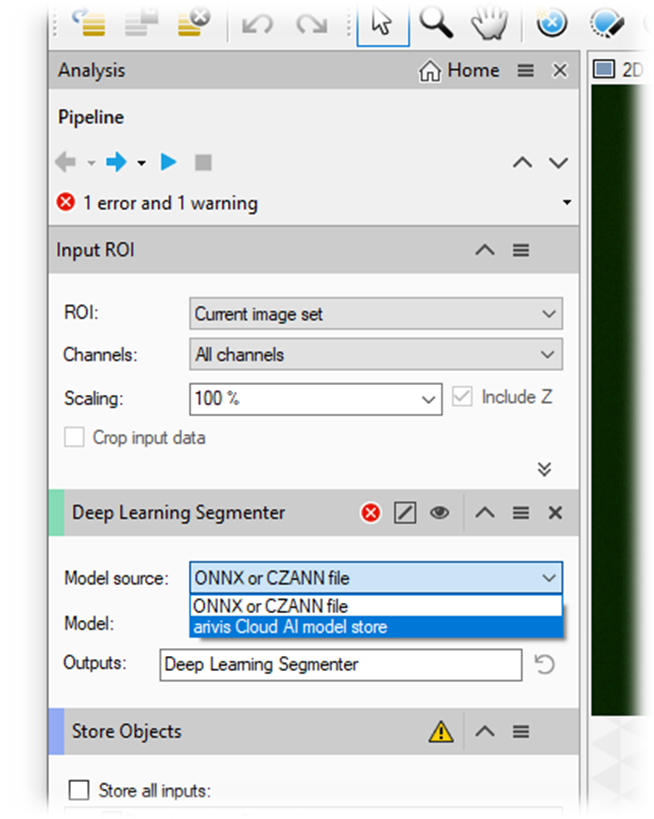The width and height of the screenshot is (654, 819).
Task: Select the hand pan tool
Action: [x=489, y=23]
